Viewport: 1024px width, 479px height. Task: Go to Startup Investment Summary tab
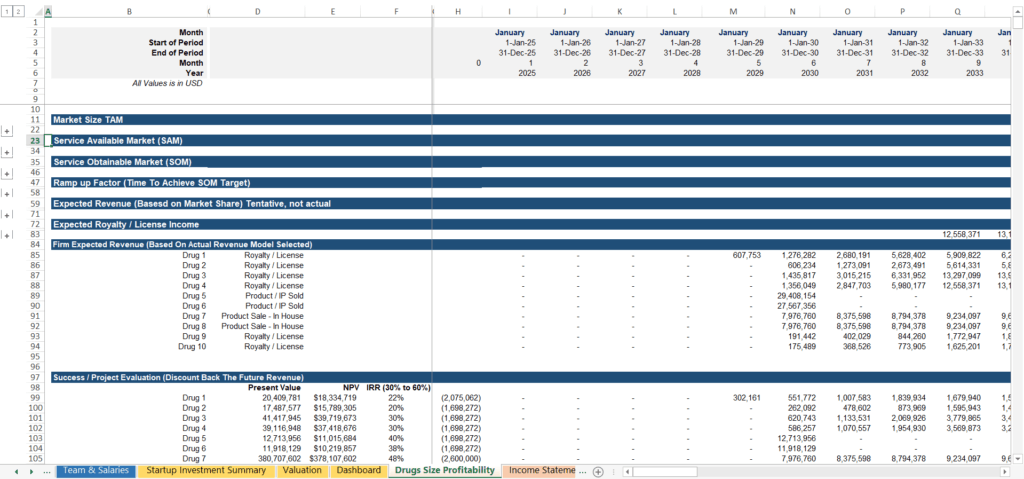[205, 470]
